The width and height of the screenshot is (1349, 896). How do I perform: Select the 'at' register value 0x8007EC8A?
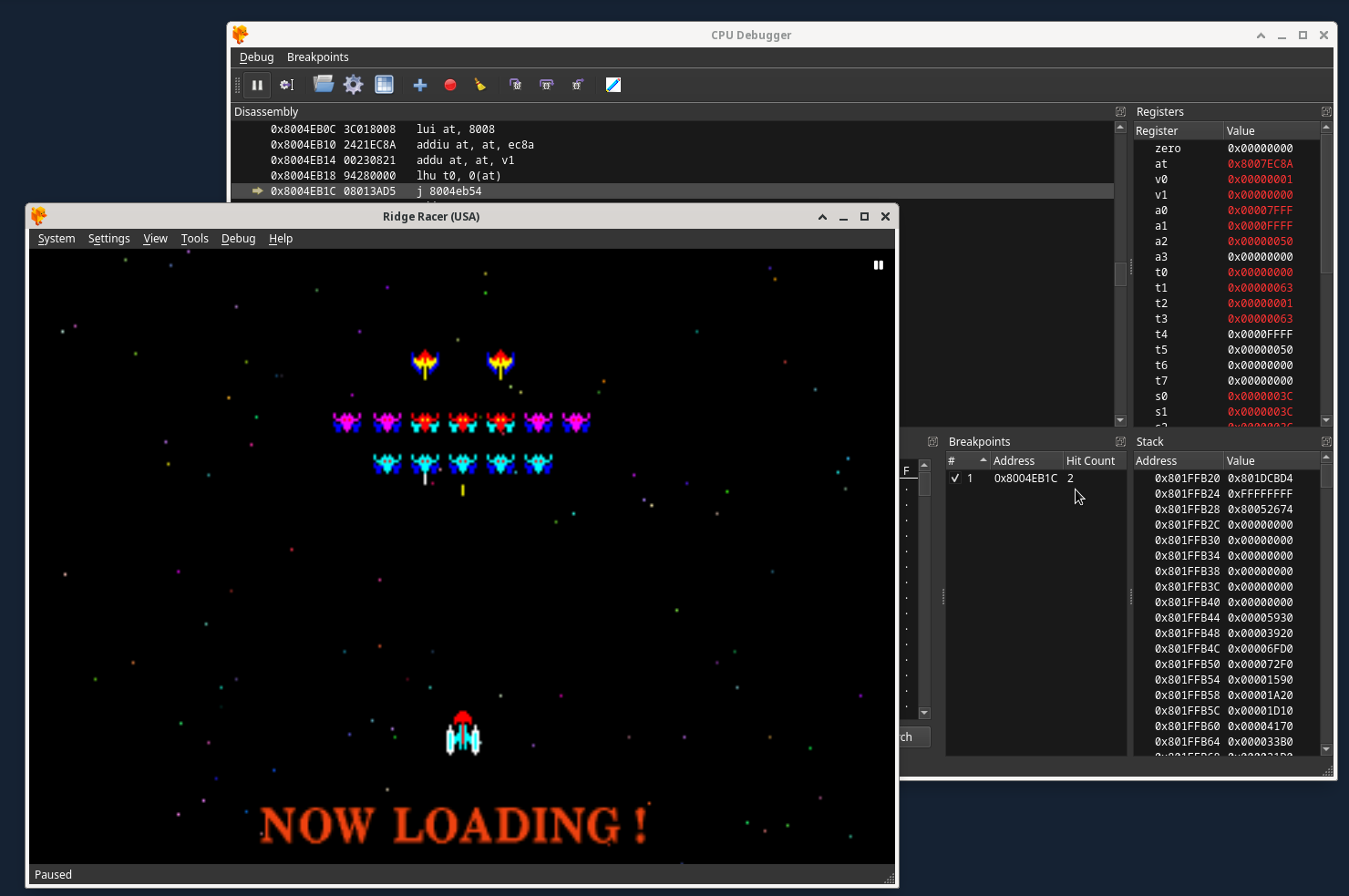(x=1260, y=164)
